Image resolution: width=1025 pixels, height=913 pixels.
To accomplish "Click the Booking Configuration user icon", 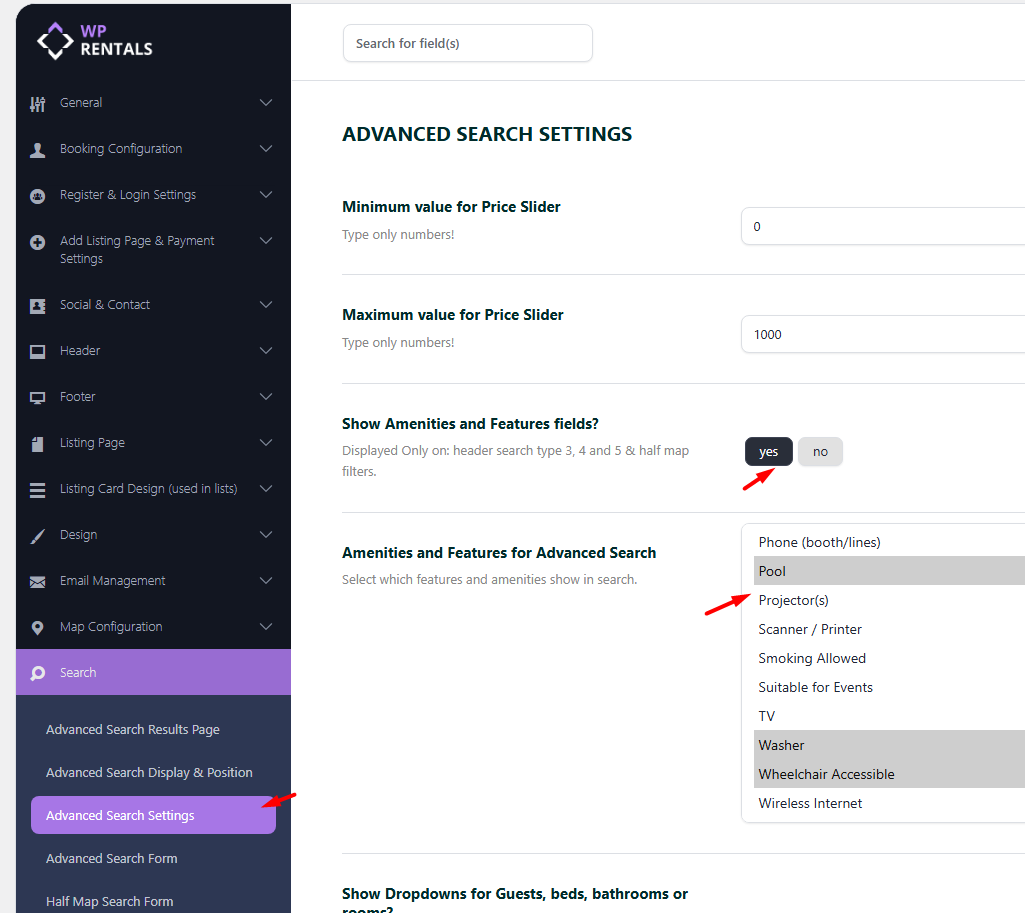I will 38,150.
